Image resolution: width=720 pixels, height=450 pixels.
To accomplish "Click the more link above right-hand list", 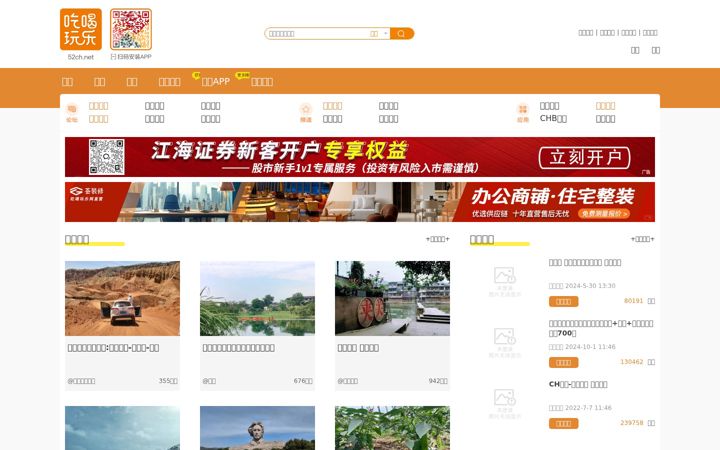I will tap(642, 239).
